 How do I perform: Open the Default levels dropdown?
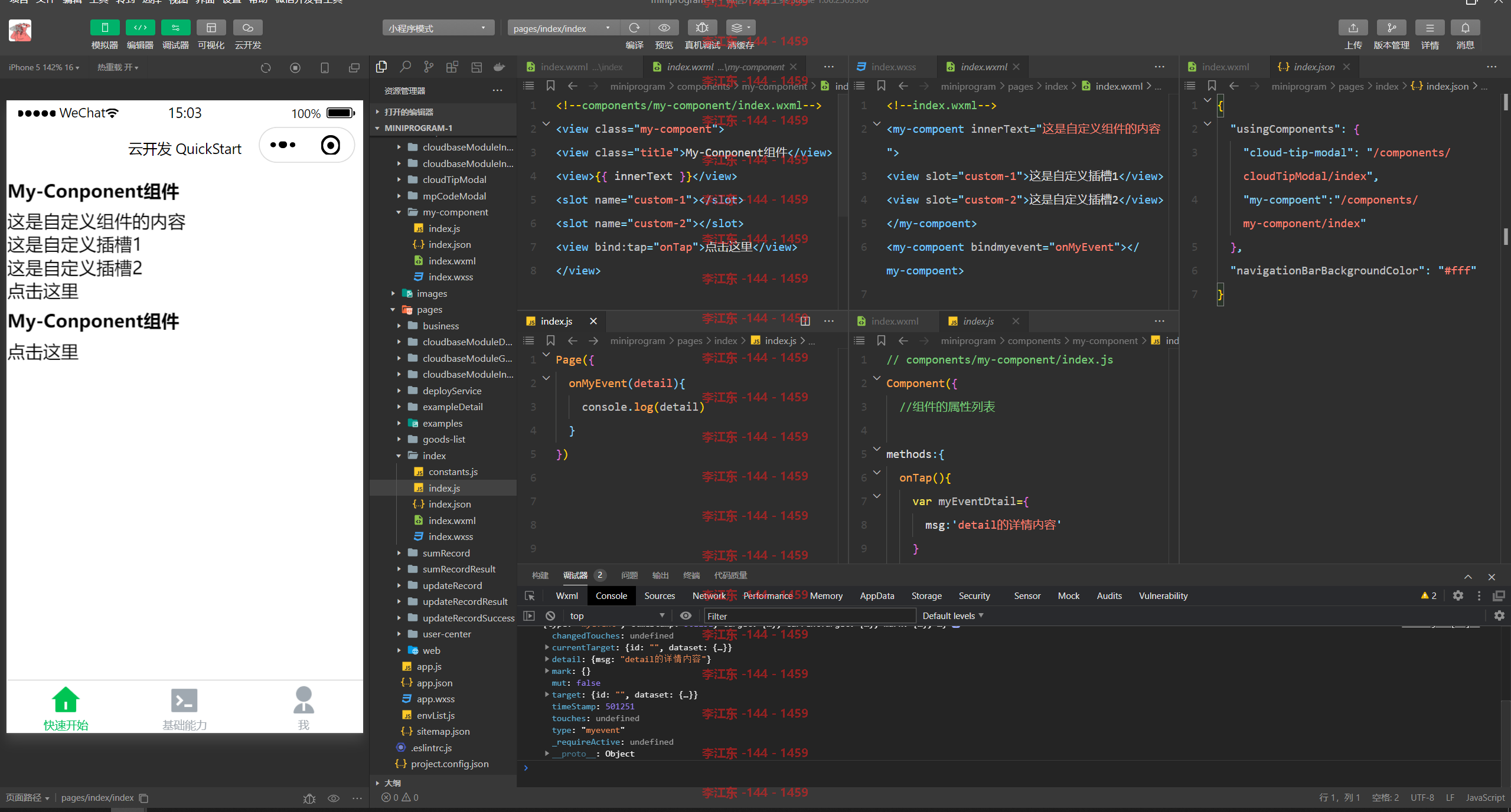coord(952,615)
